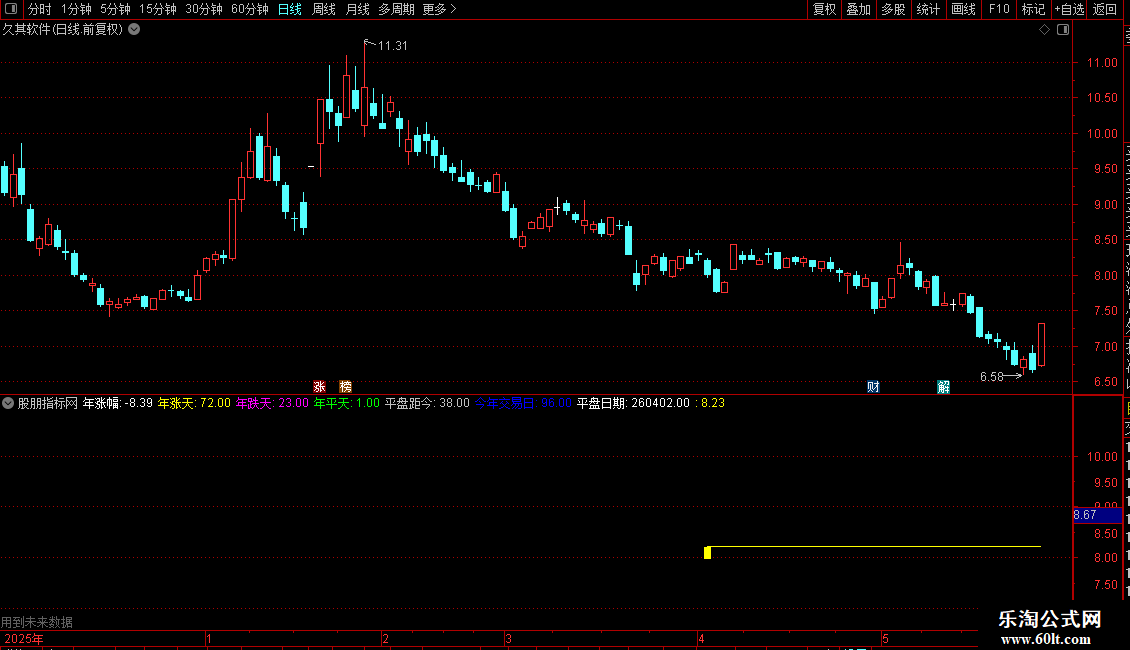Click month 5 on the timeline
This screenshot has width=1130, height=650.
(x=885, y=639)
